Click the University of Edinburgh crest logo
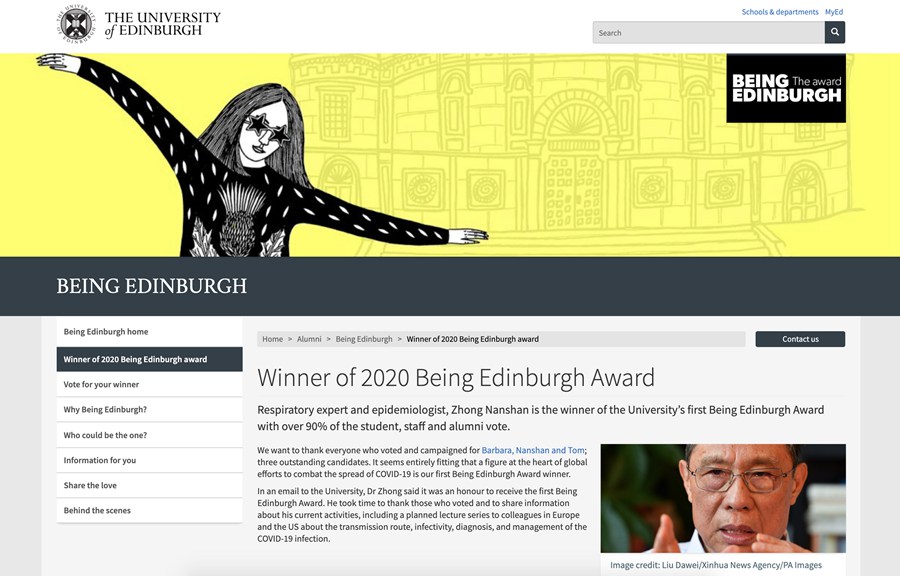The image size is (900, 576). tap(76, 24)
